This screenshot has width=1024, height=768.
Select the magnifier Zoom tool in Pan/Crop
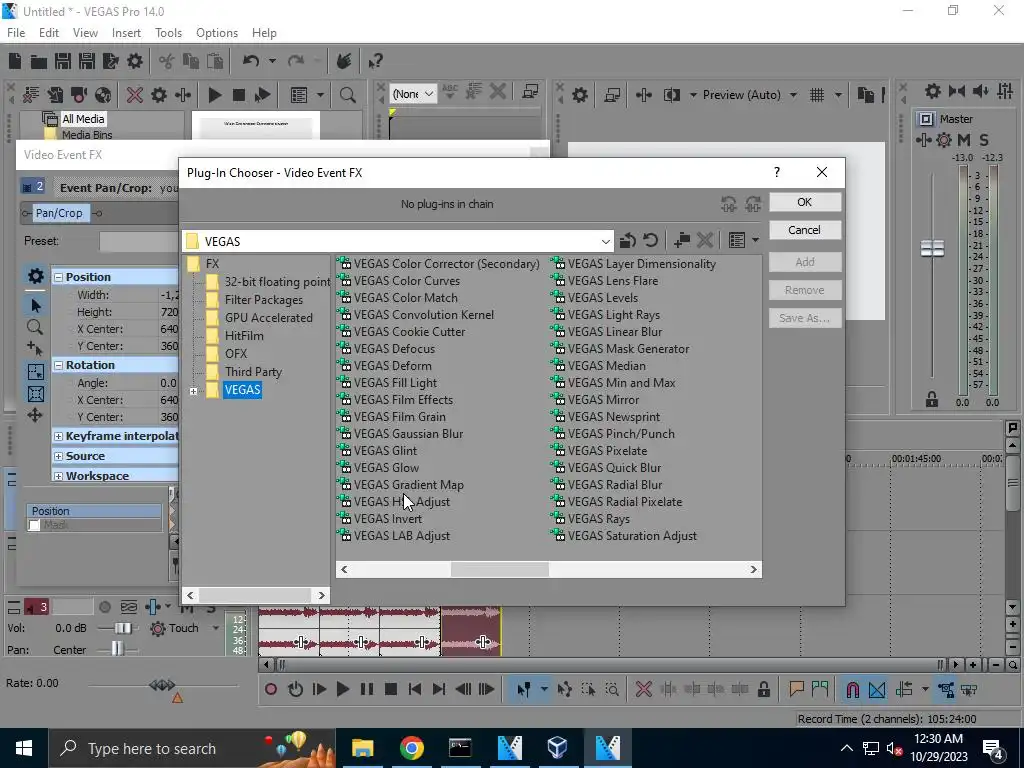coord(35,327)
